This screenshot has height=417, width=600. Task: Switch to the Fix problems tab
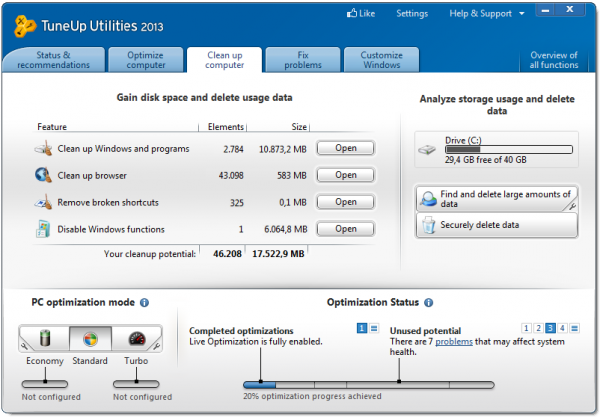pos(303,60)
